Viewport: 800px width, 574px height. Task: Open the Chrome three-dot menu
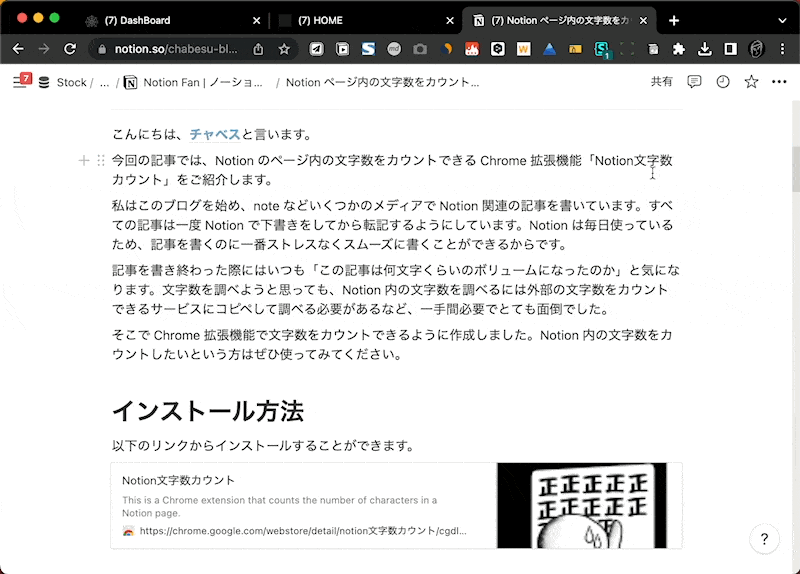[x=782, y=49]
